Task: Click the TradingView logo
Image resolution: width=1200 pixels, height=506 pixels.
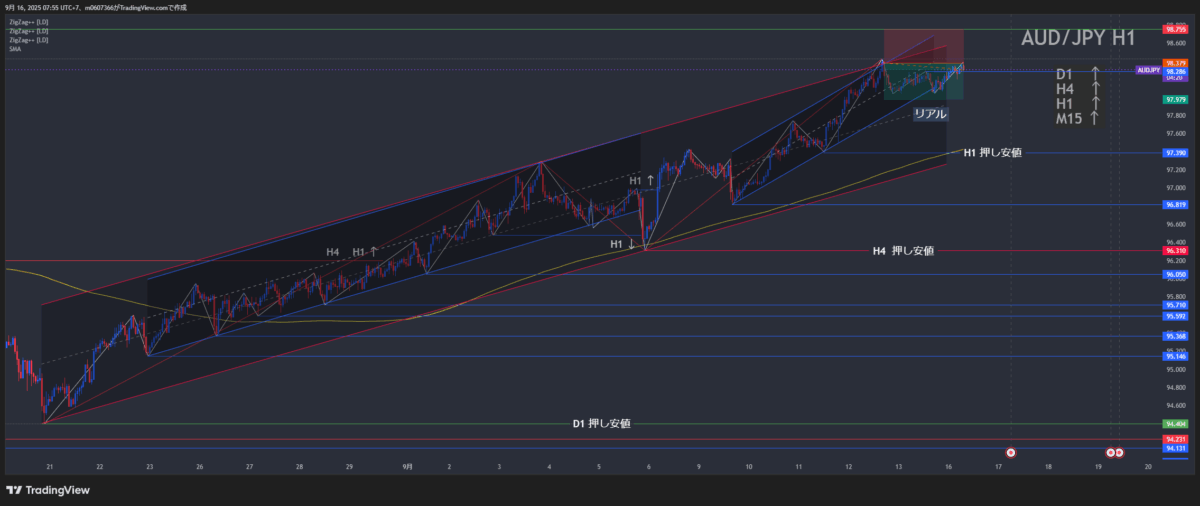Action: point(48,490)
